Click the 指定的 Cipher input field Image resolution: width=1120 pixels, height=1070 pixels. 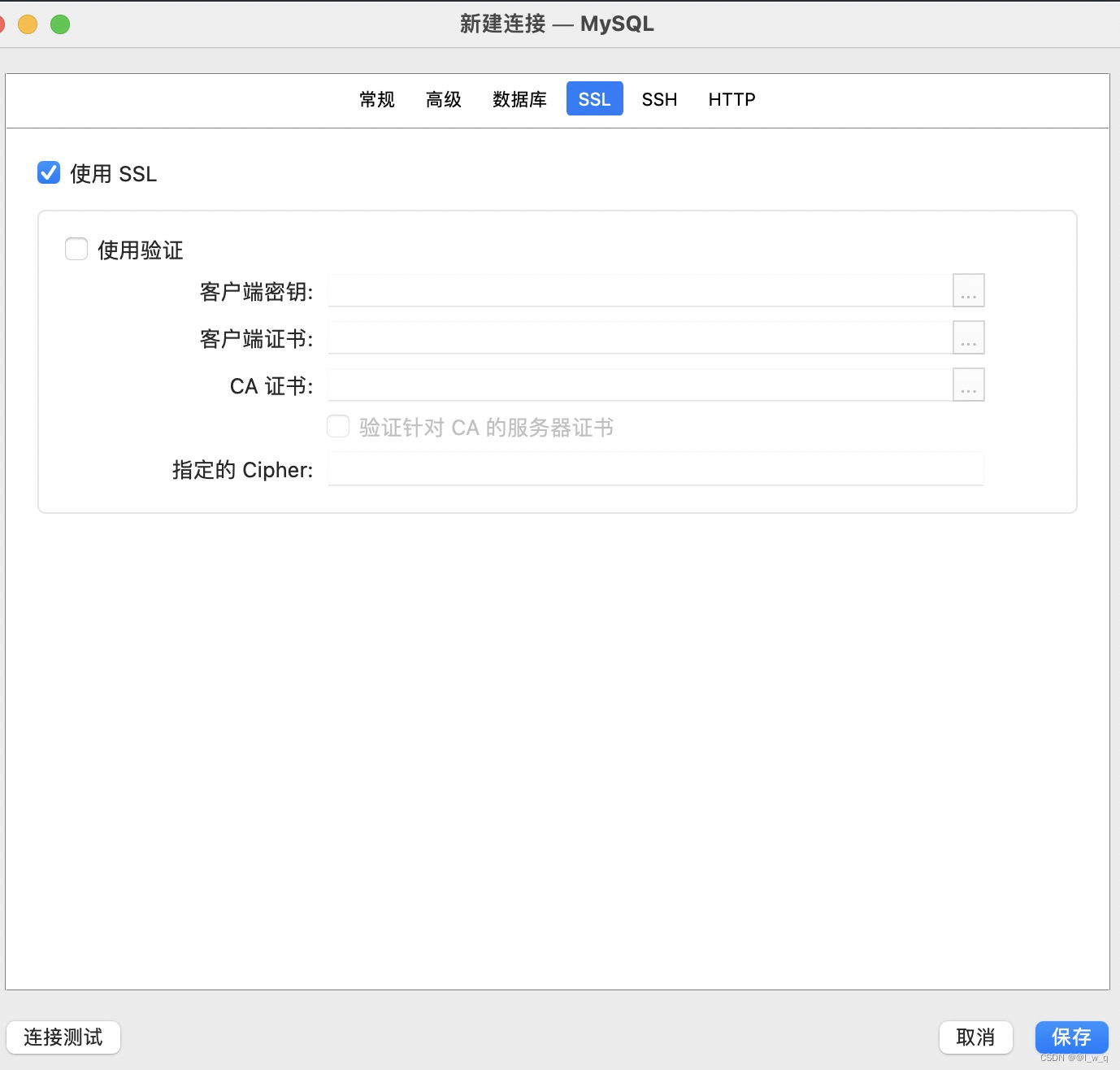click(656, 469)
